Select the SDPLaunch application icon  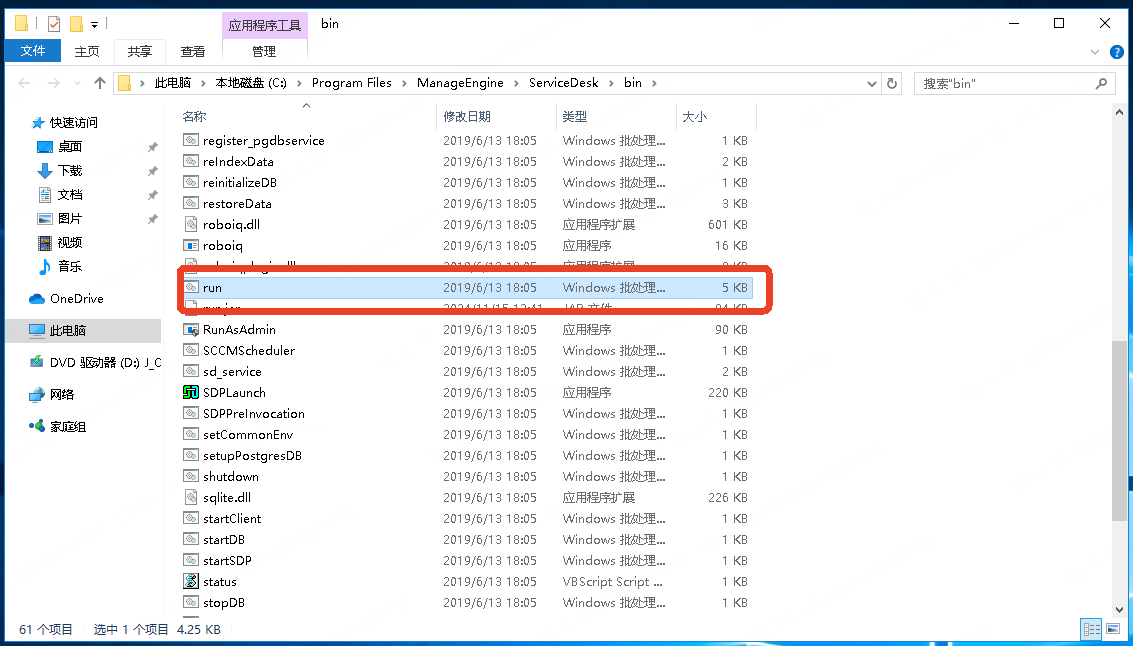pos(191,392)
